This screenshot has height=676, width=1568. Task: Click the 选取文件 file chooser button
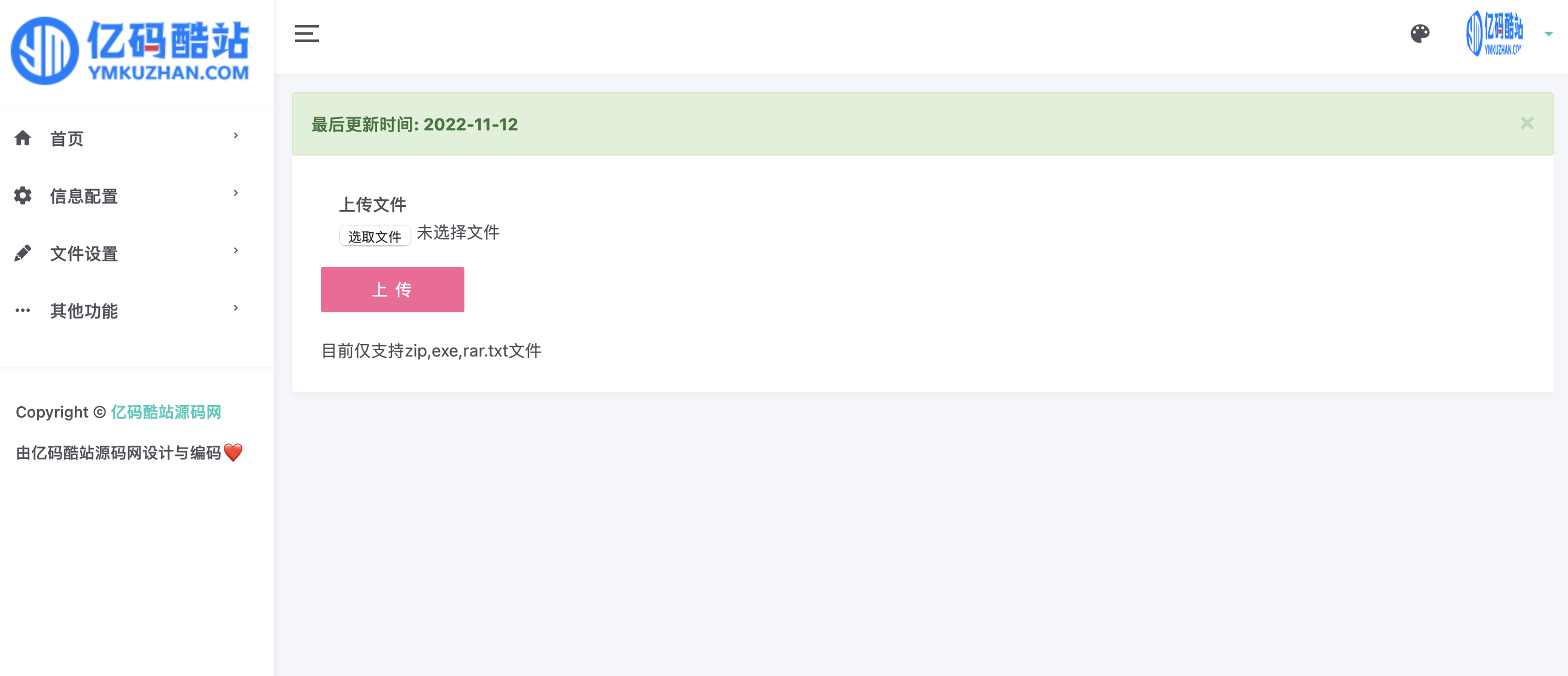point(375,236)
